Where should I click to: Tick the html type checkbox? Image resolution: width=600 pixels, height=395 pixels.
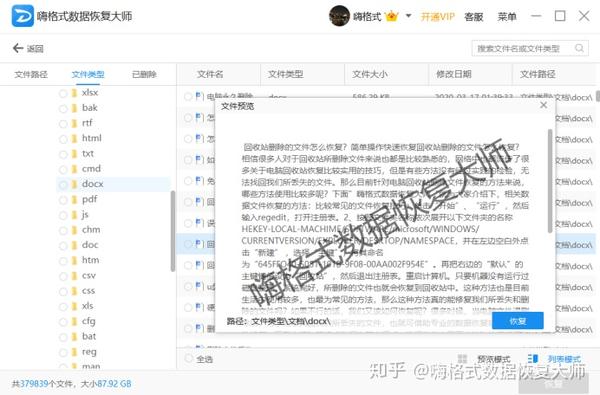click(63, 139)
